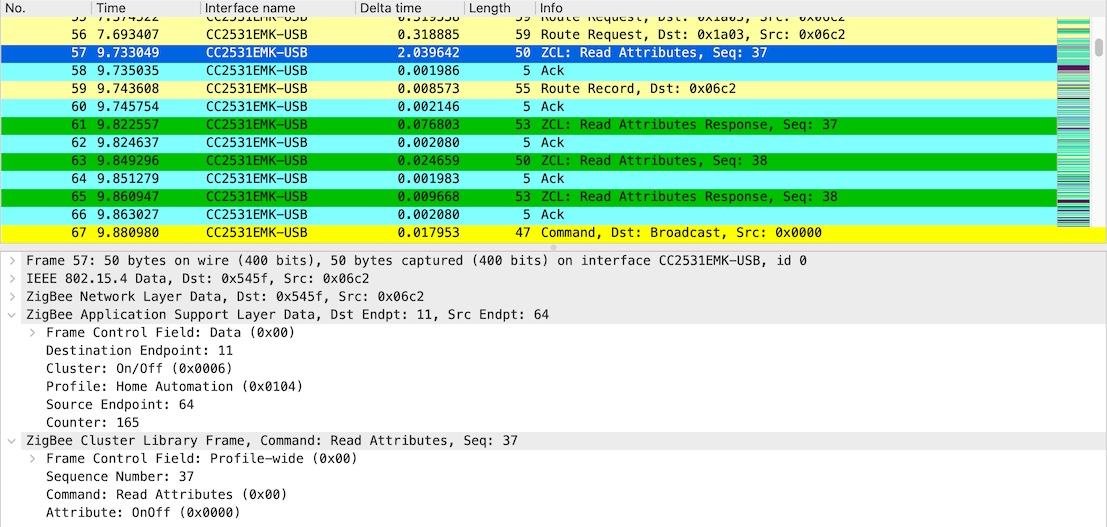Sort by the Time column header
The height and width of the screenshot is (527, 1107).
click(x=146, y=8)
